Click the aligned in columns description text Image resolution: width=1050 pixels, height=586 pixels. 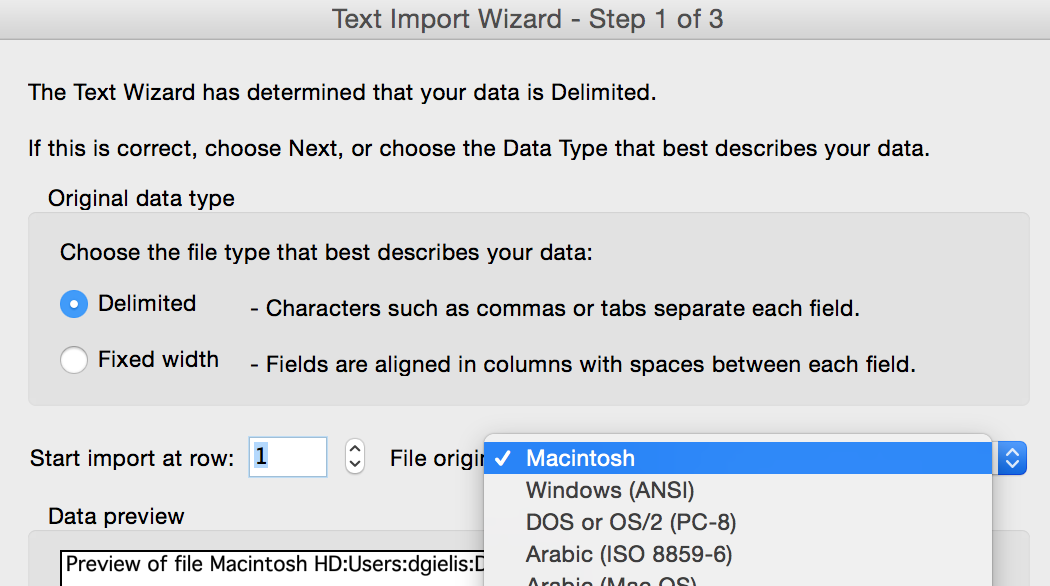590,364
